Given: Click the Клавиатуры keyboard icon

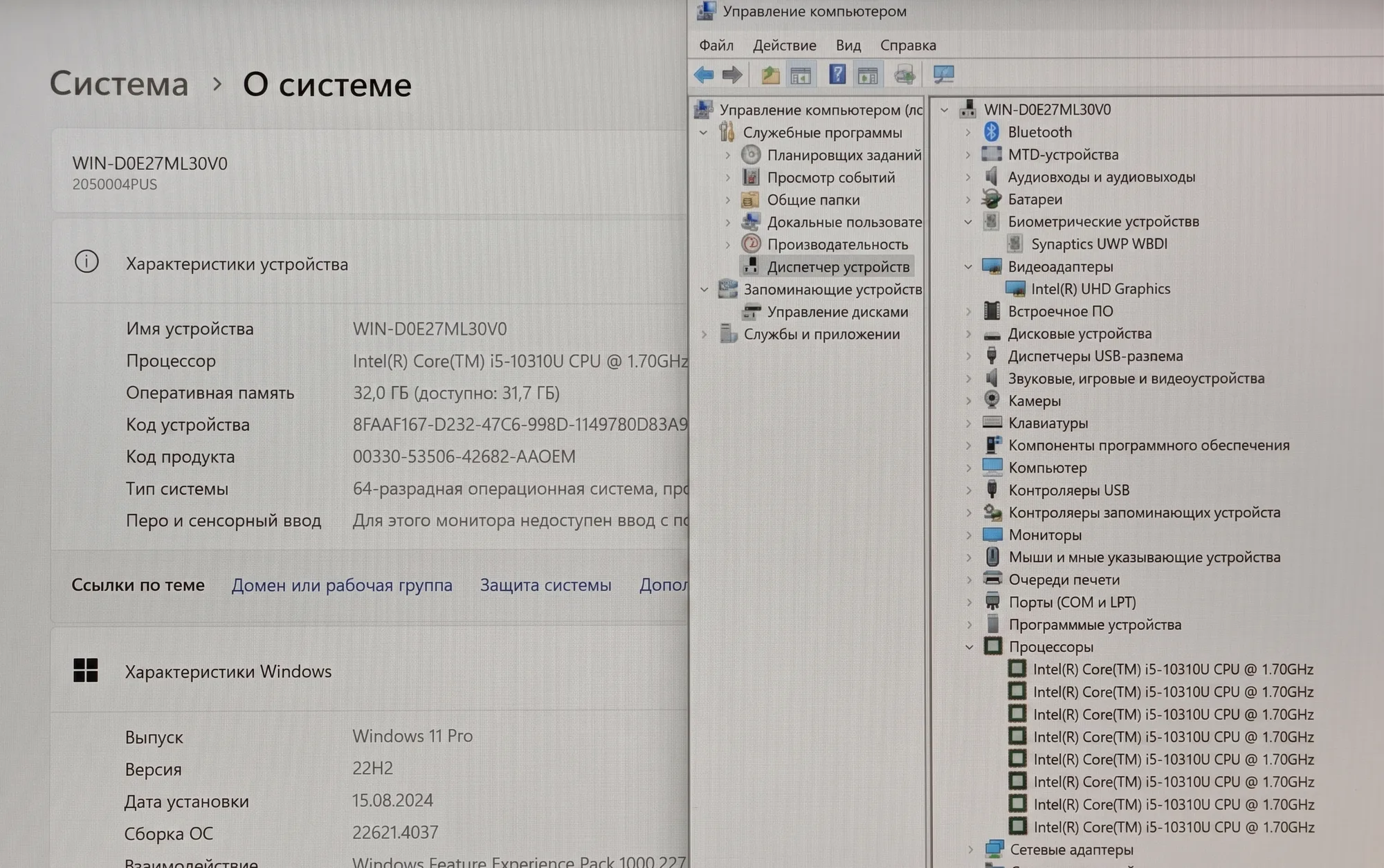Looking at the screenshot, I should pos(992,423).
